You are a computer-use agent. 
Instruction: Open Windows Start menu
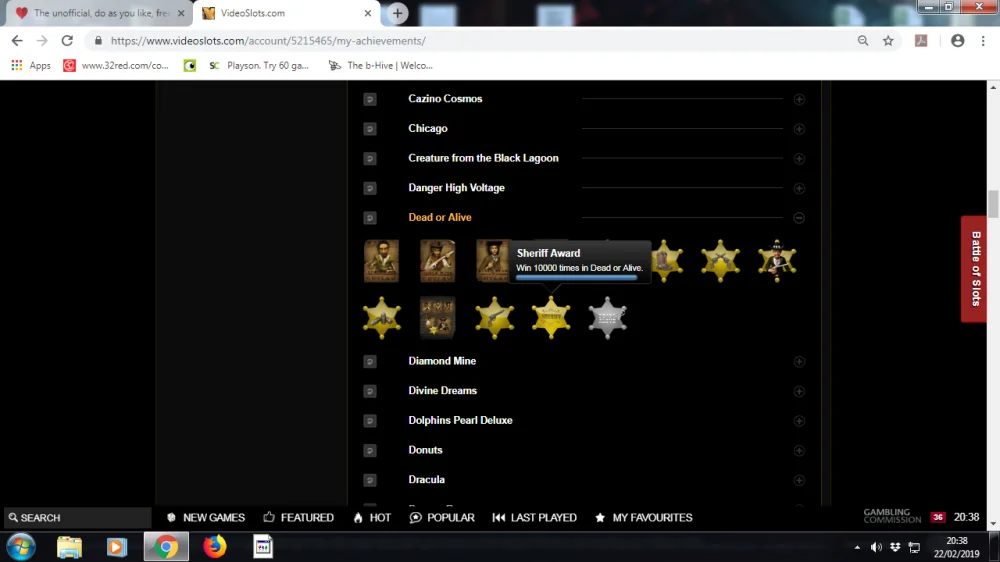click(x=20, y=547)
